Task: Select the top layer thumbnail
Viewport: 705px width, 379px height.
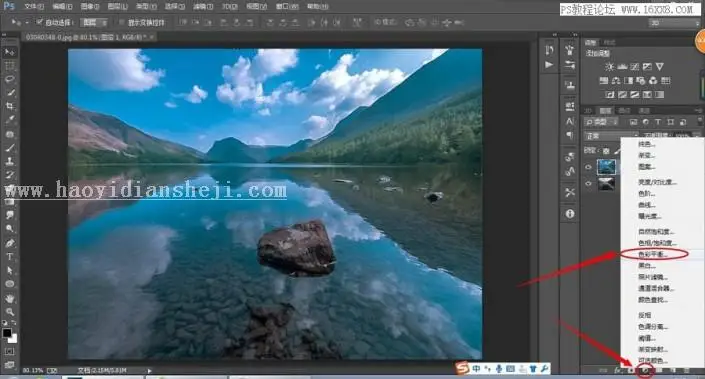Action: [x=606, y=167]
